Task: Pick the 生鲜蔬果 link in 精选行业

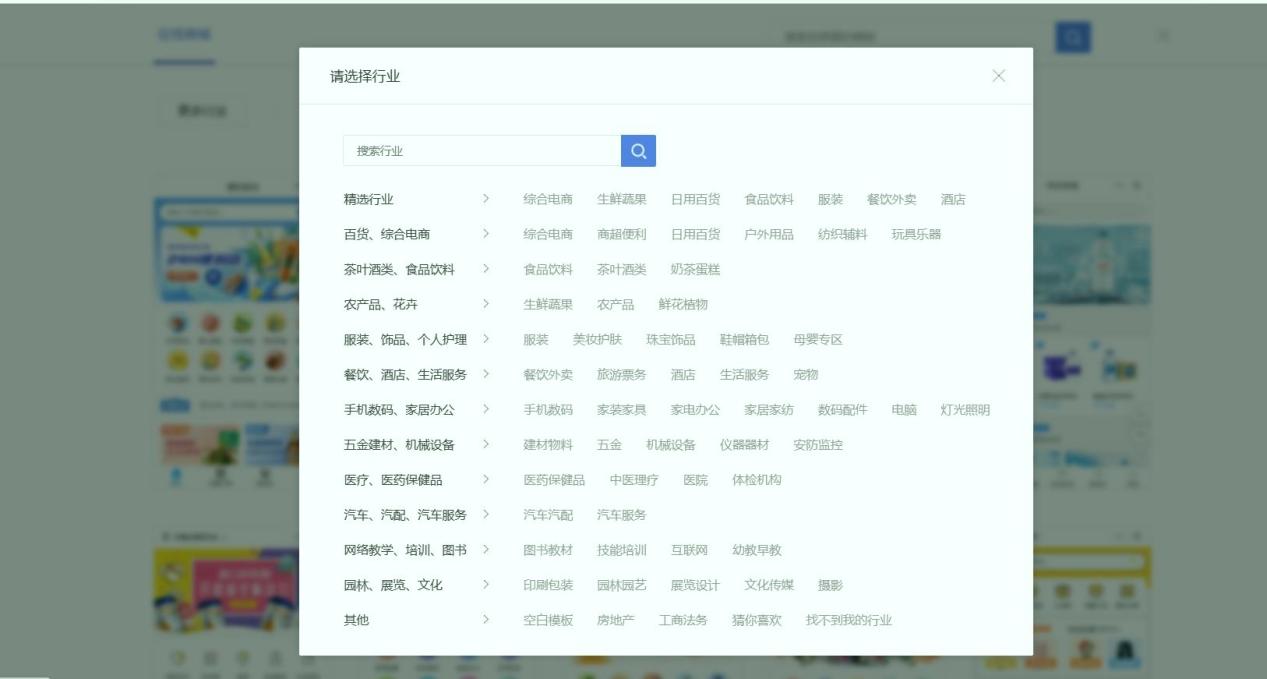Action: [622, 199]
